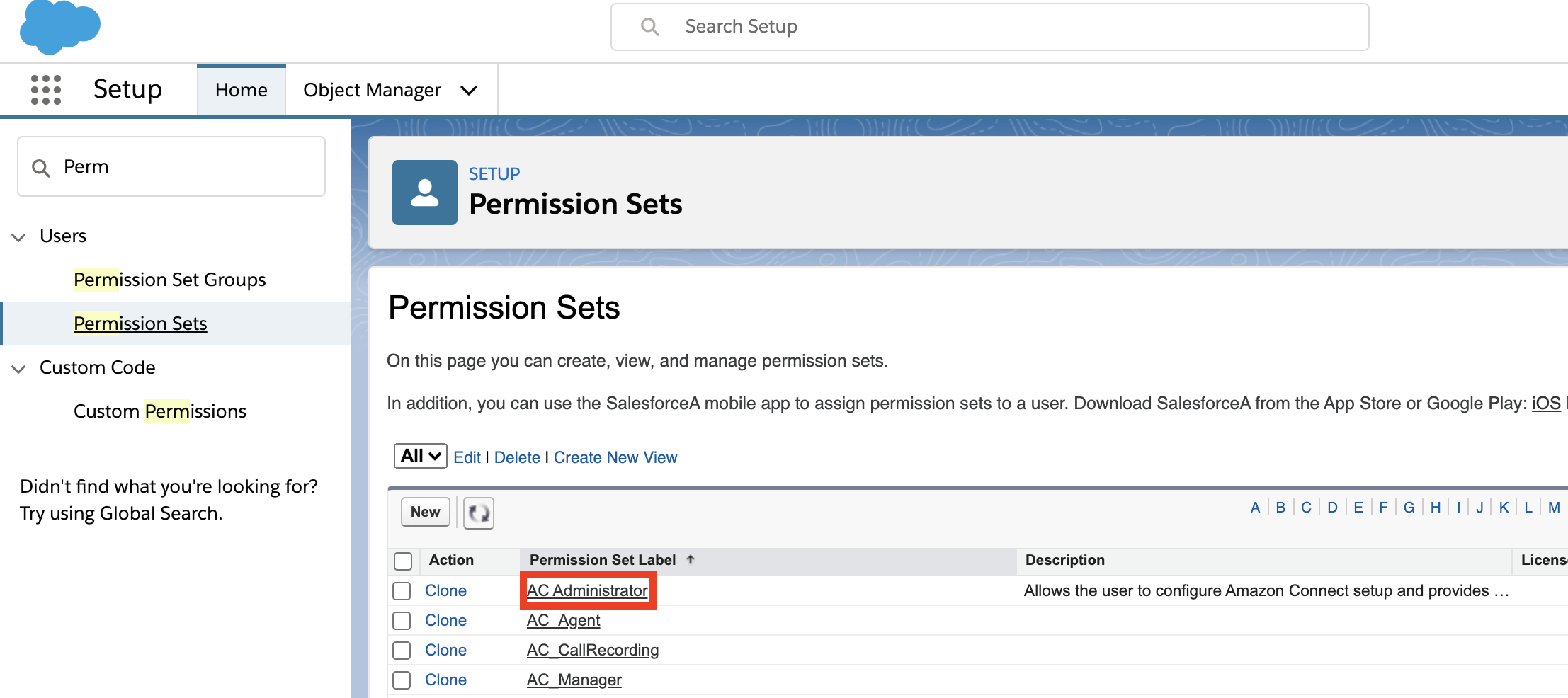Click the Quick Find magnifier icon

pyautogui.click(x=41, y=168)
